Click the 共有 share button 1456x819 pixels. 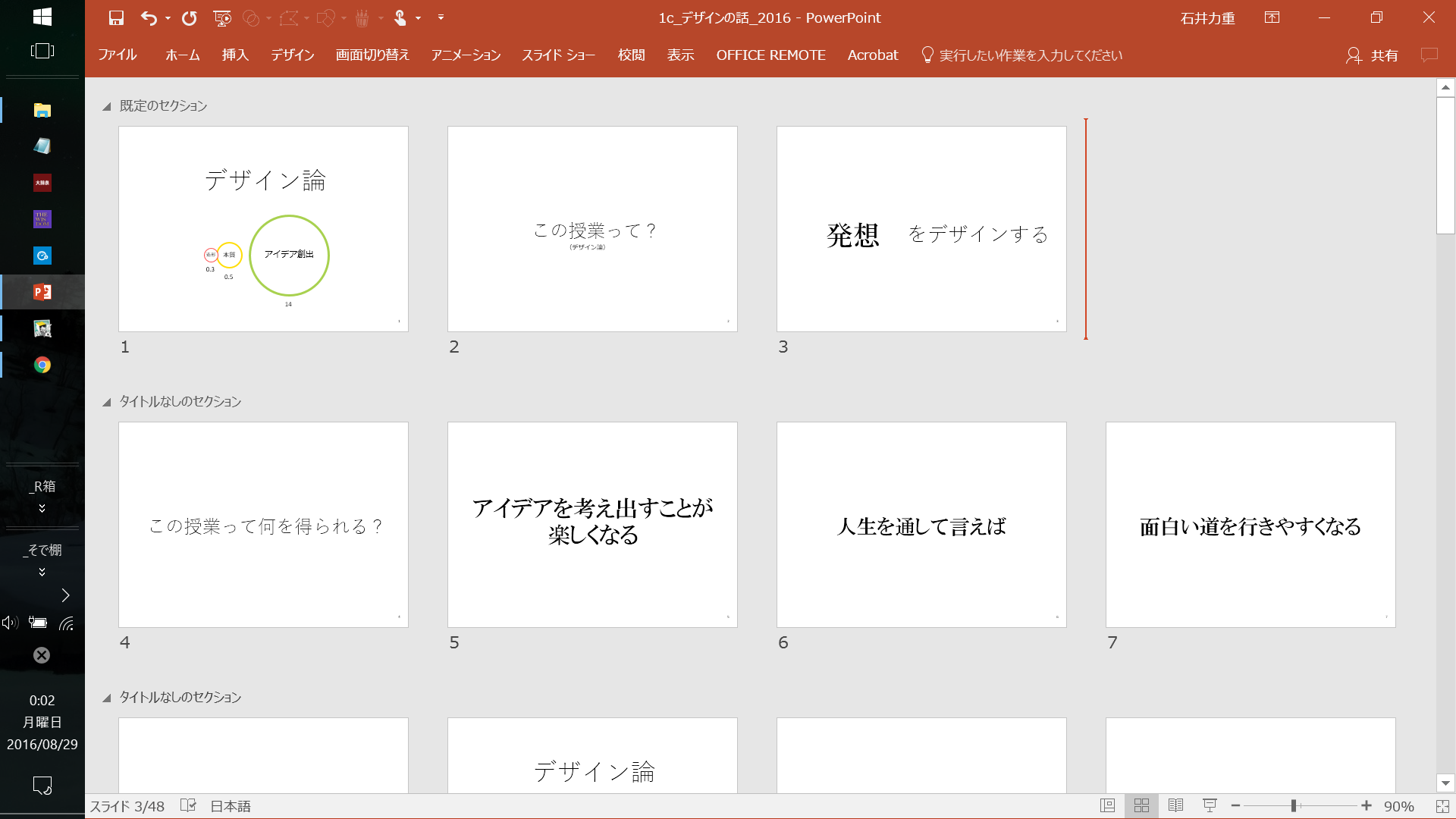pyautogui.click(x=1372, y=55)
